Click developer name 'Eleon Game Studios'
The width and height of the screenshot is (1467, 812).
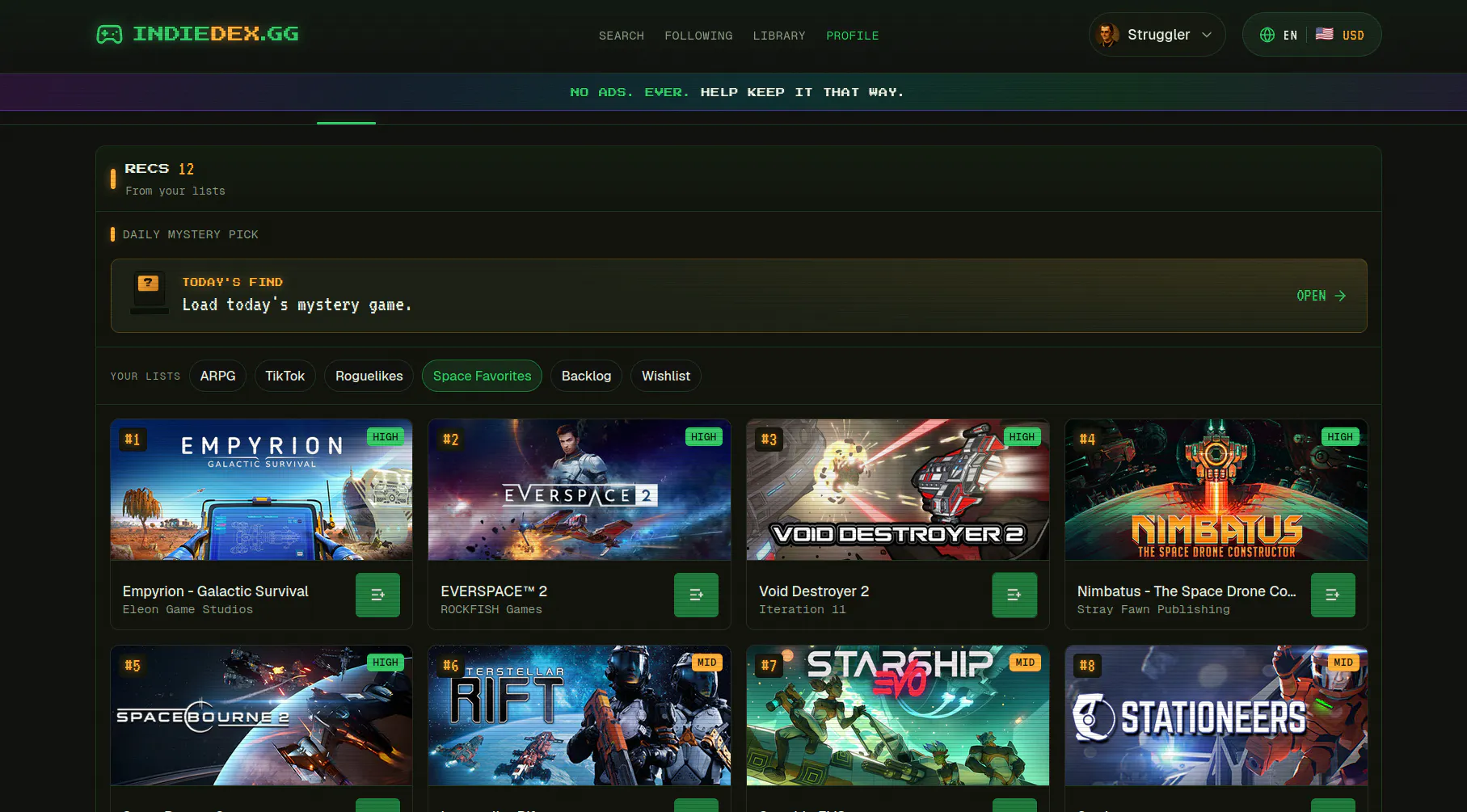coord(188,610)
